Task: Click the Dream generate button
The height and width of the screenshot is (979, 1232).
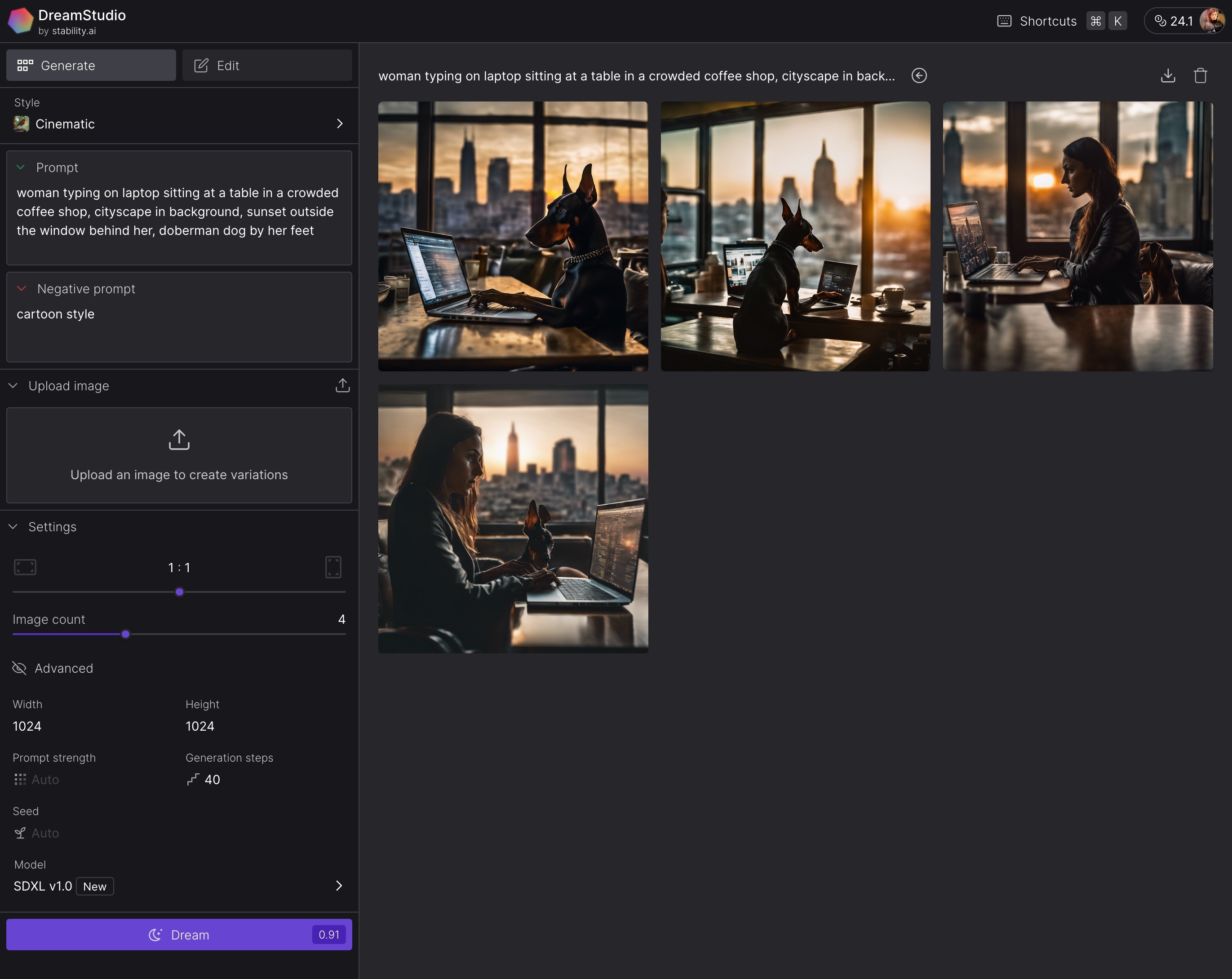Action: pyautogui.click(x=179, y=935)
